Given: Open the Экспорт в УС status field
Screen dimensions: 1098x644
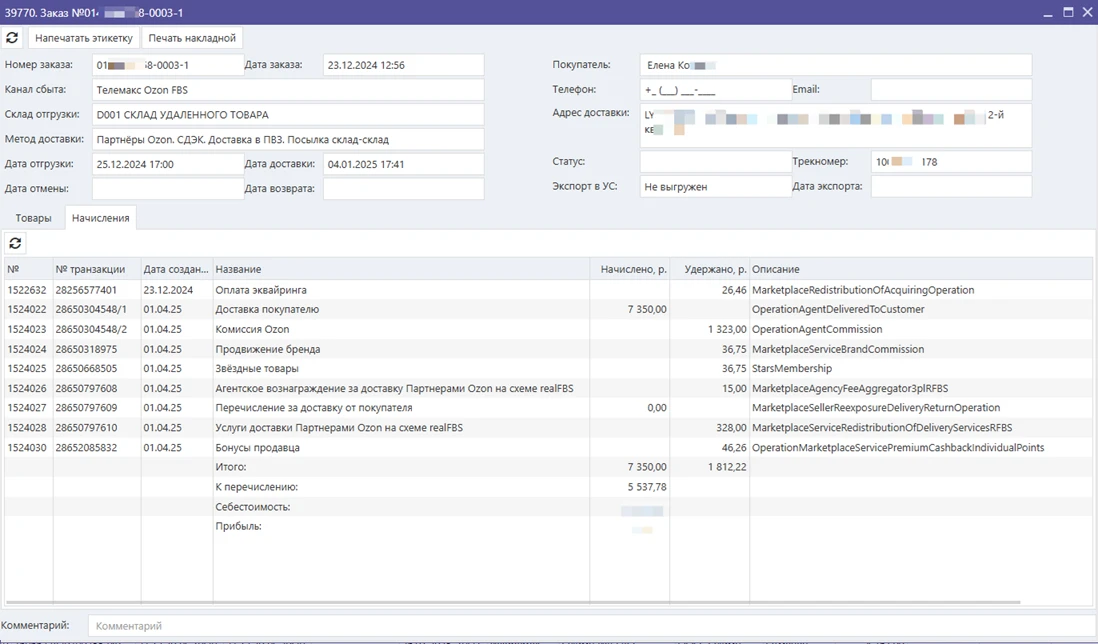Looking at the screenshot, I should tap(713, 185).
